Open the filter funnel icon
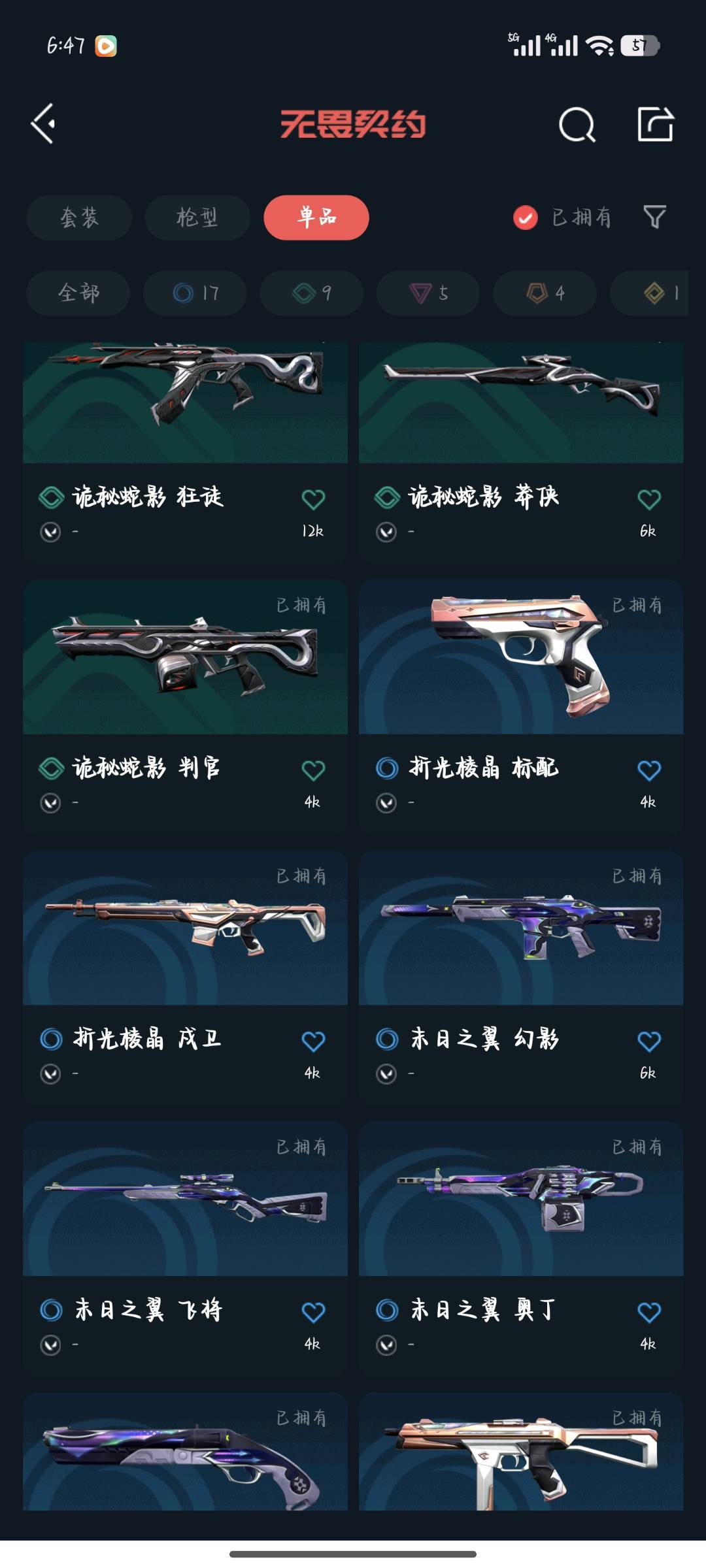The height and width of the screenshot is (1568, 706). (654, 217)
